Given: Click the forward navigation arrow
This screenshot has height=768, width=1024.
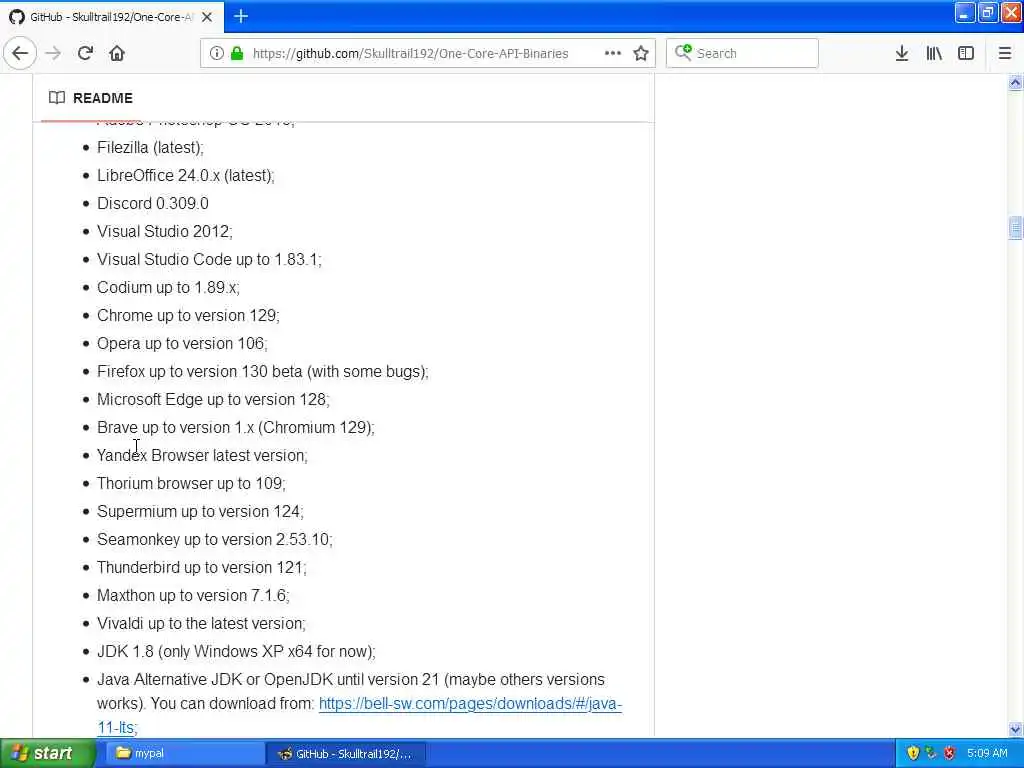Looking at the screenshot, I should [x=54, y=54].
